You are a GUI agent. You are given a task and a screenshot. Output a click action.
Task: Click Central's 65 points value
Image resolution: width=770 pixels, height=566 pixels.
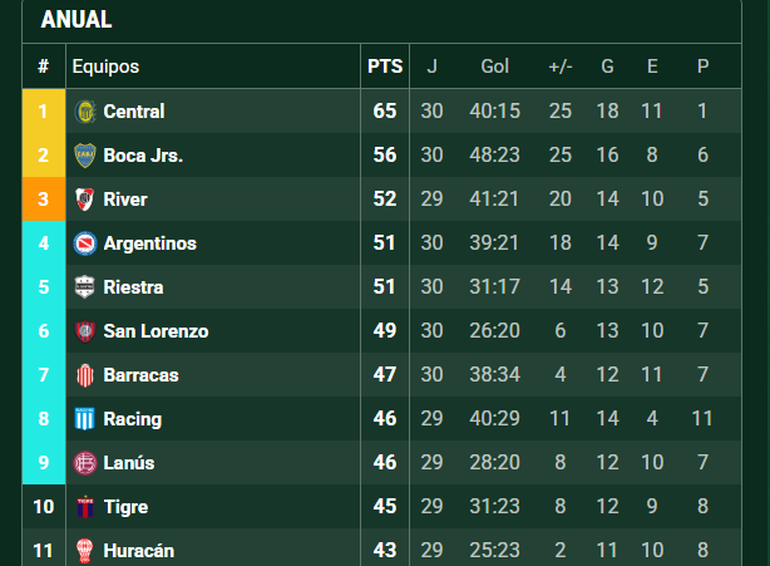point(385,111)
